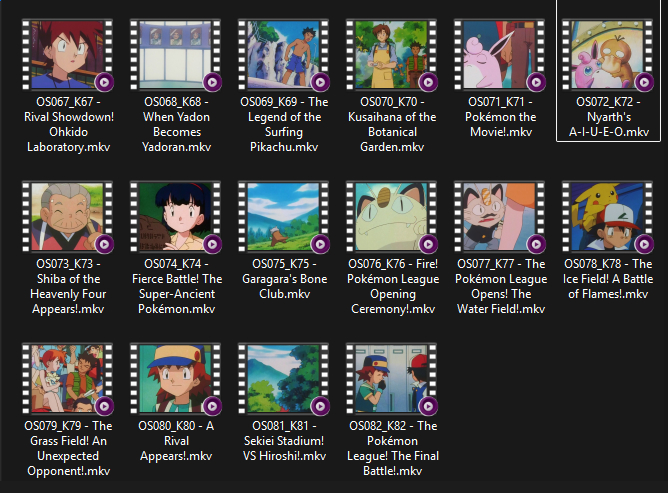Click the OS071_K71 Pokémon the Movie thumbnail

500,55
